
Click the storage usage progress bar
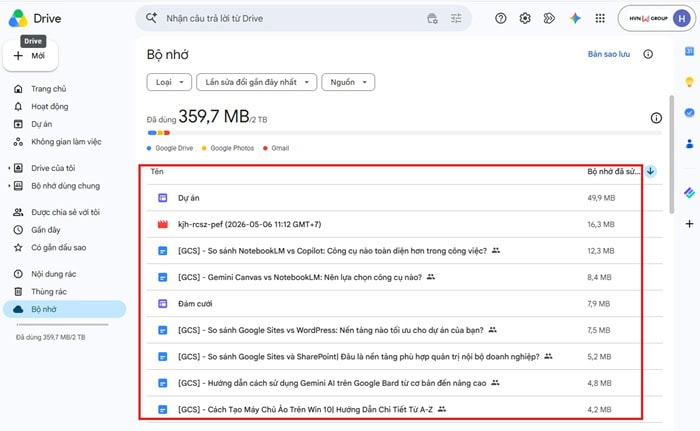tap(404, 133)
